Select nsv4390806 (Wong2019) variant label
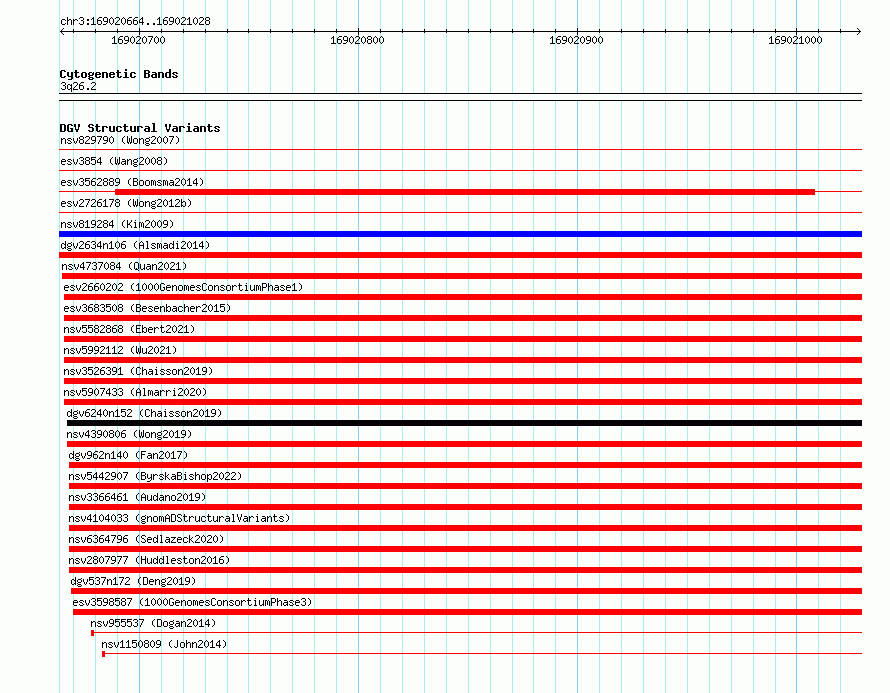890x693 pixels. tap(129, 434)
